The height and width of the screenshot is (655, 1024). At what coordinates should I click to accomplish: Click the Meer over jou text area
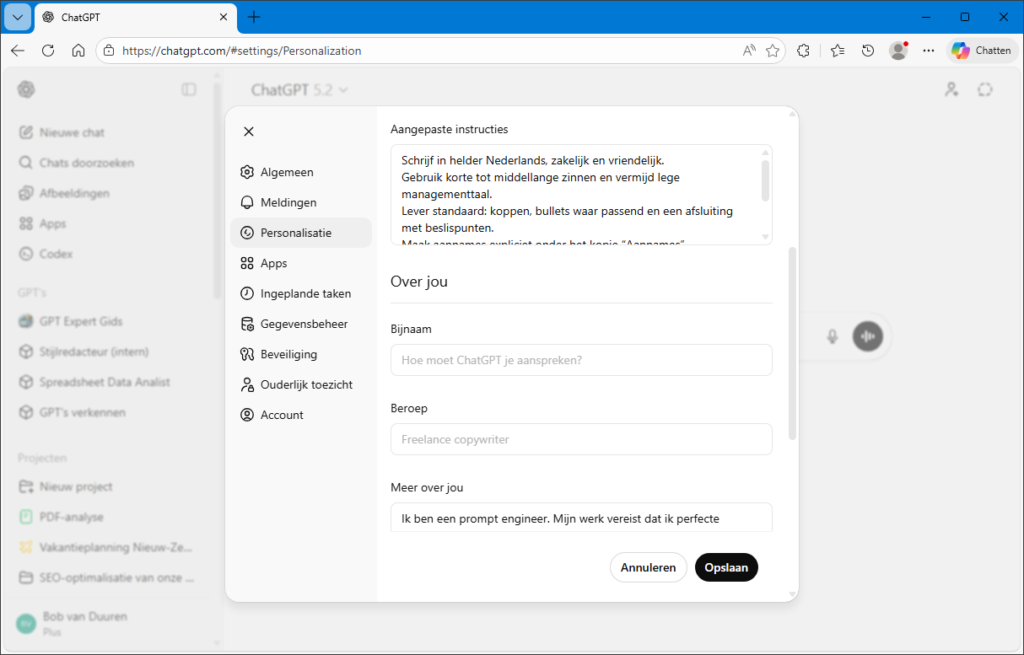(x=581, y=517)
